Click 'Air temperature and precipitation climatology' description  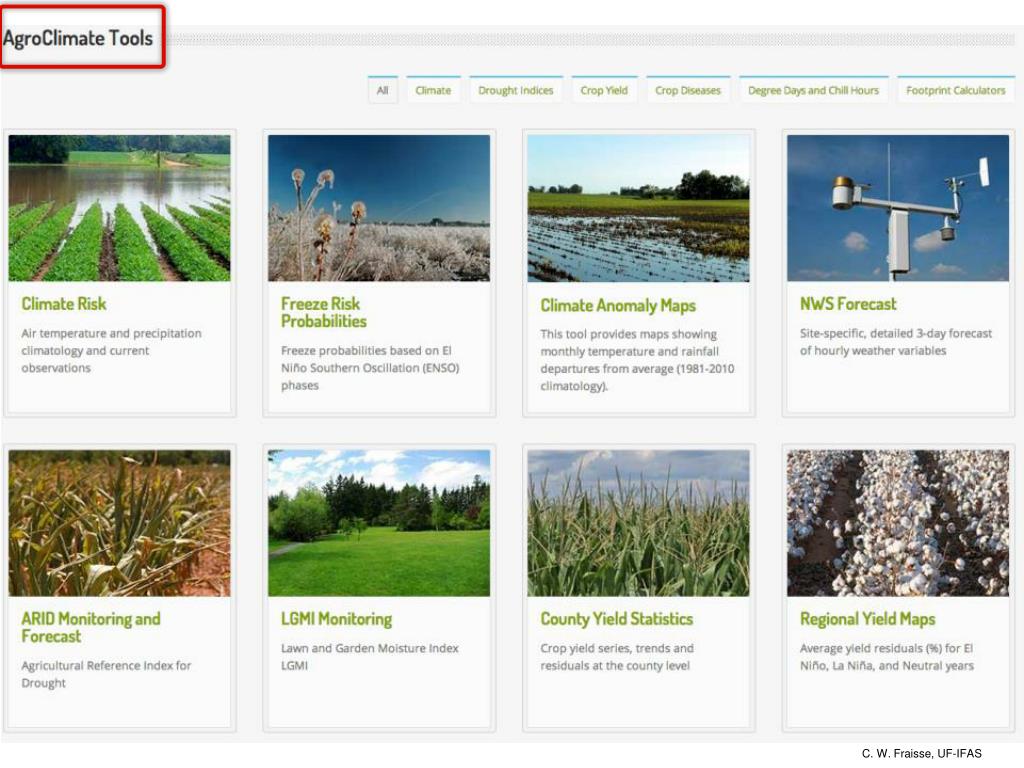(x=112, y=350)
